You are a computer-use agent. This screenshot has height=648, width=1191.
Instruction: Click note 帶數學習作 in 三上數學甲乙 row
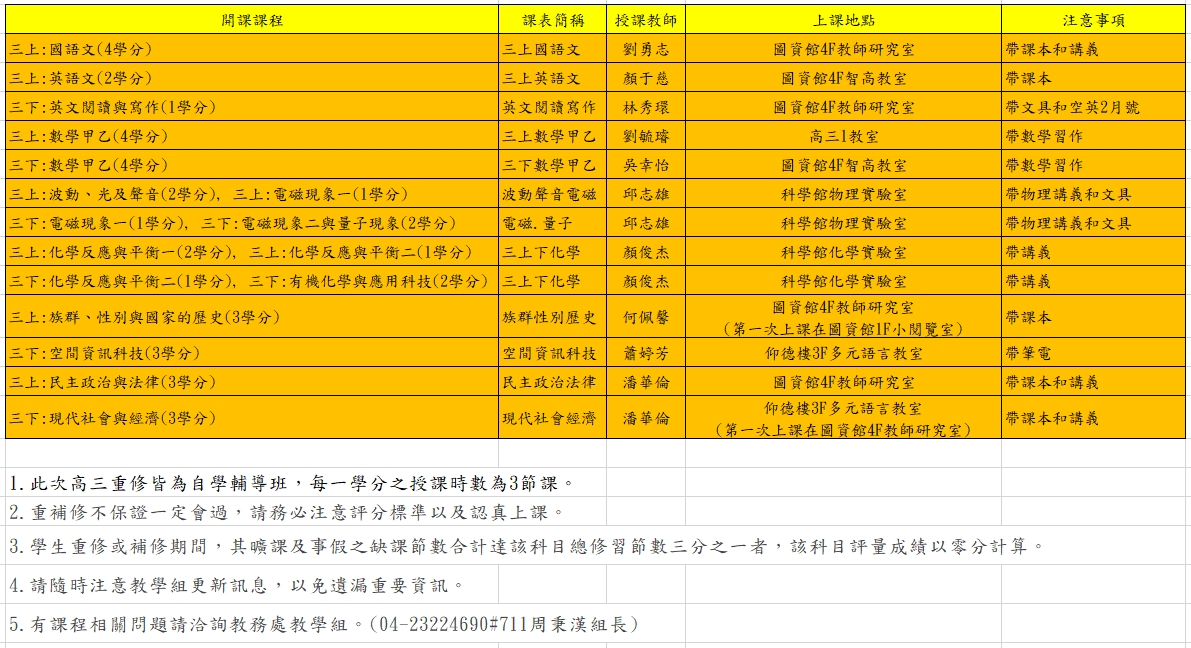point(1093,136)
